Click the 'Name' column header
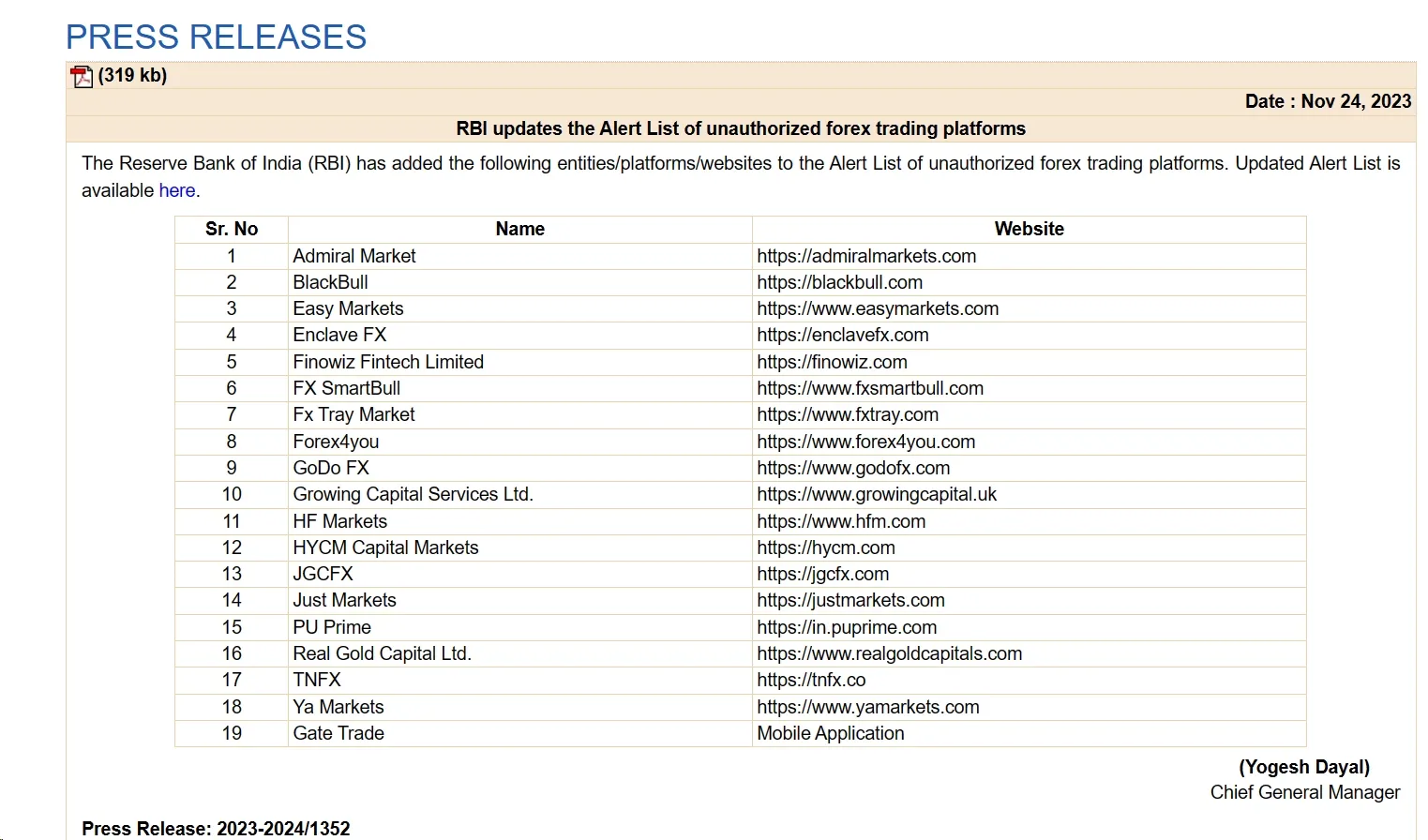 (x=520, y=229)
